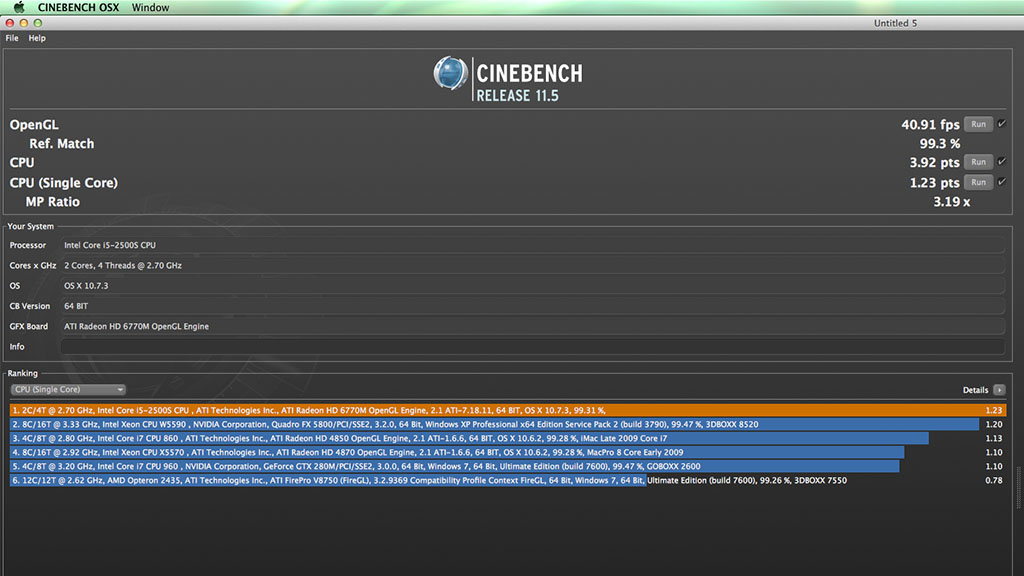Click the Details arrow button
The image size is (1024, 576).
(999, 390)
